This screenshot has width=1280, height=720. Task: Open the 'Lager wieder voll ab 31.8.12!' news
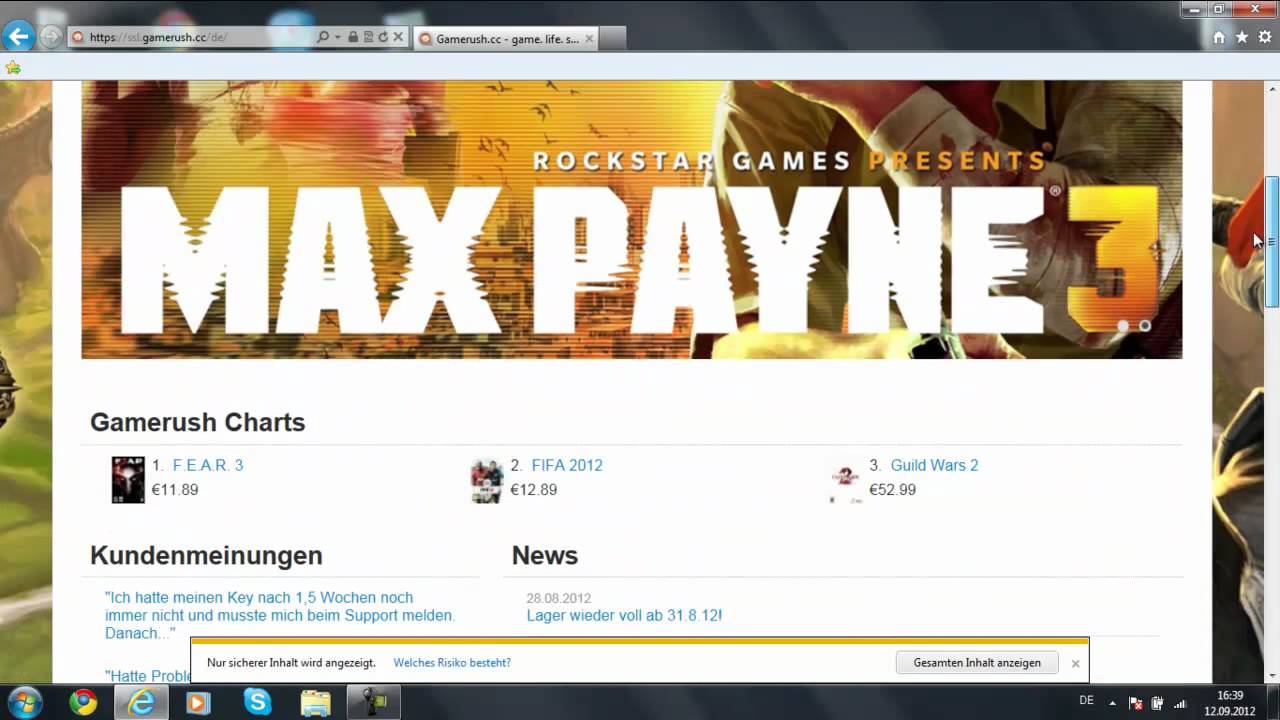point(624,615)
